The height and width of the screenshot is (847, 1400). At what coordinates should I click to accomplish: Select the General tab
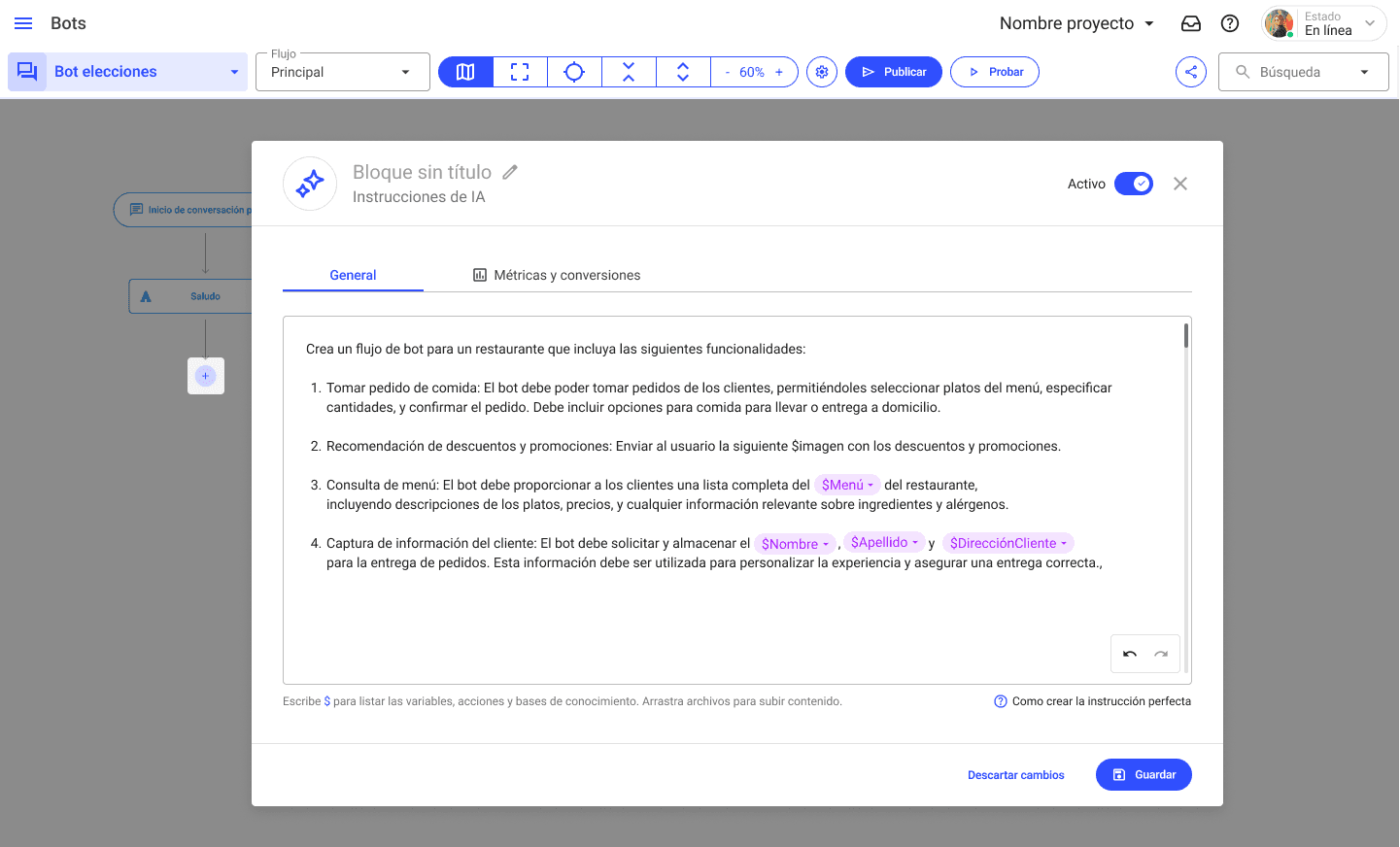pos(353,275)
